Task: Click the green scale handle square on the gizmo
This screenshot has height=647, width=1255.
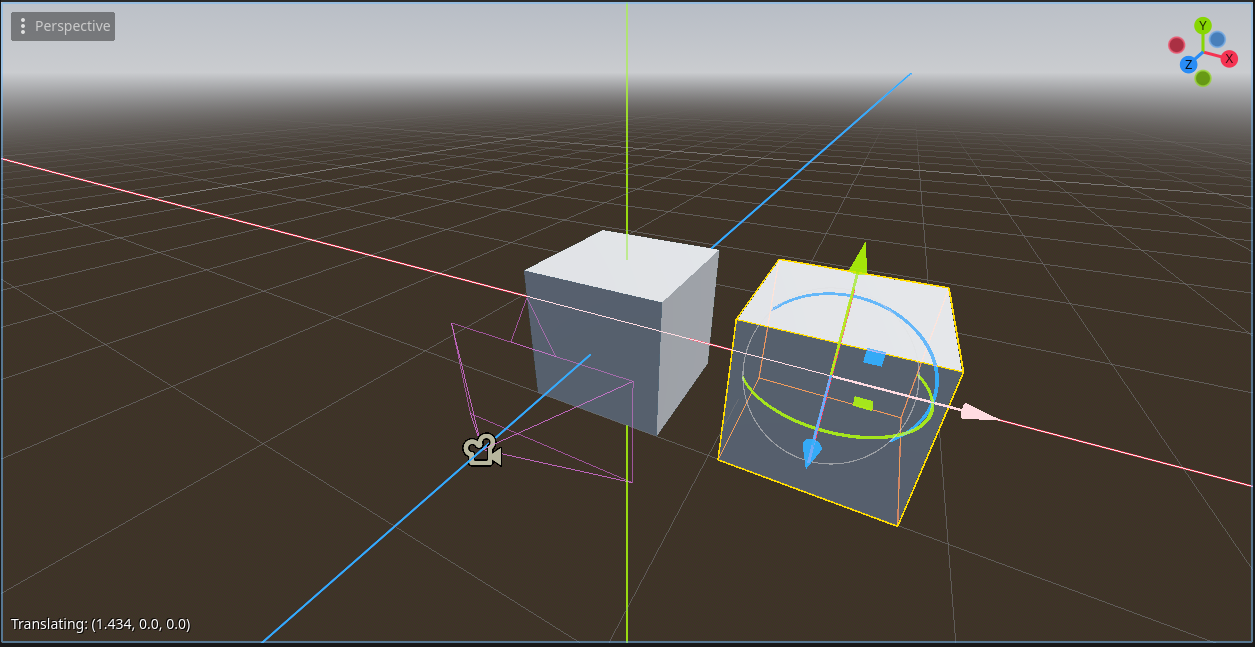Action: [x=861, y=401]
